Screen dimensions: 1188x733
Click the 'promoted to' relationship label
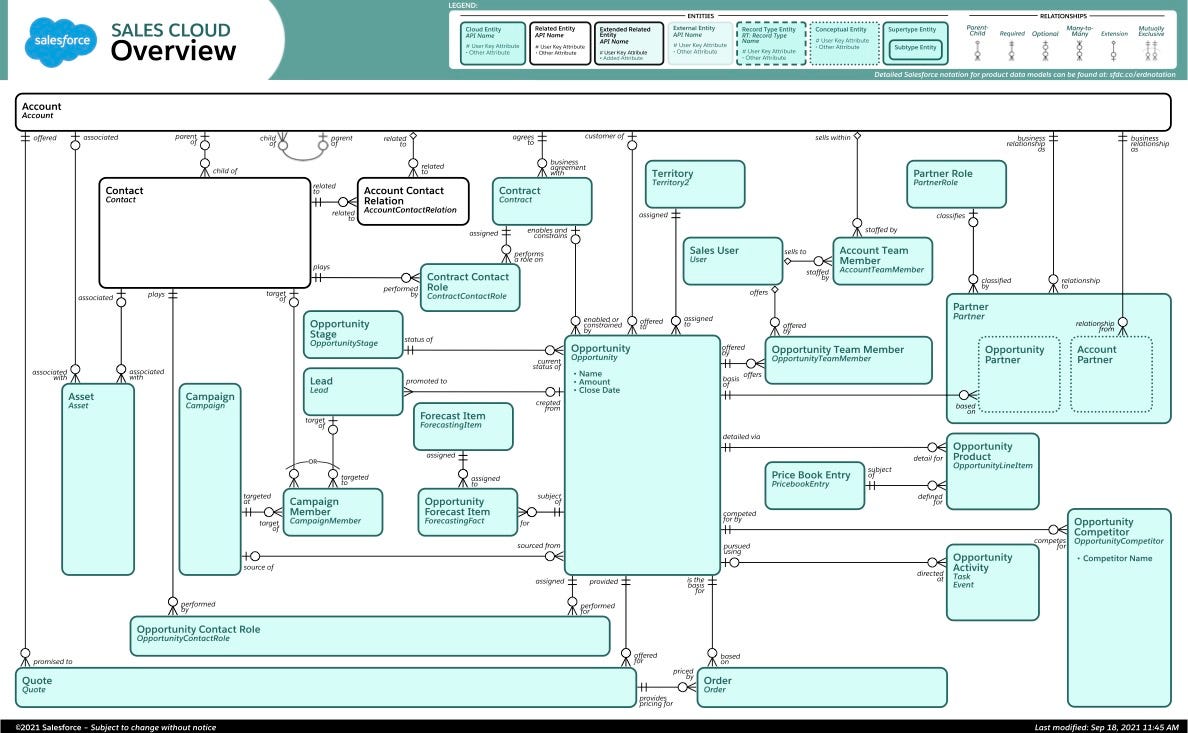point(427,381)
